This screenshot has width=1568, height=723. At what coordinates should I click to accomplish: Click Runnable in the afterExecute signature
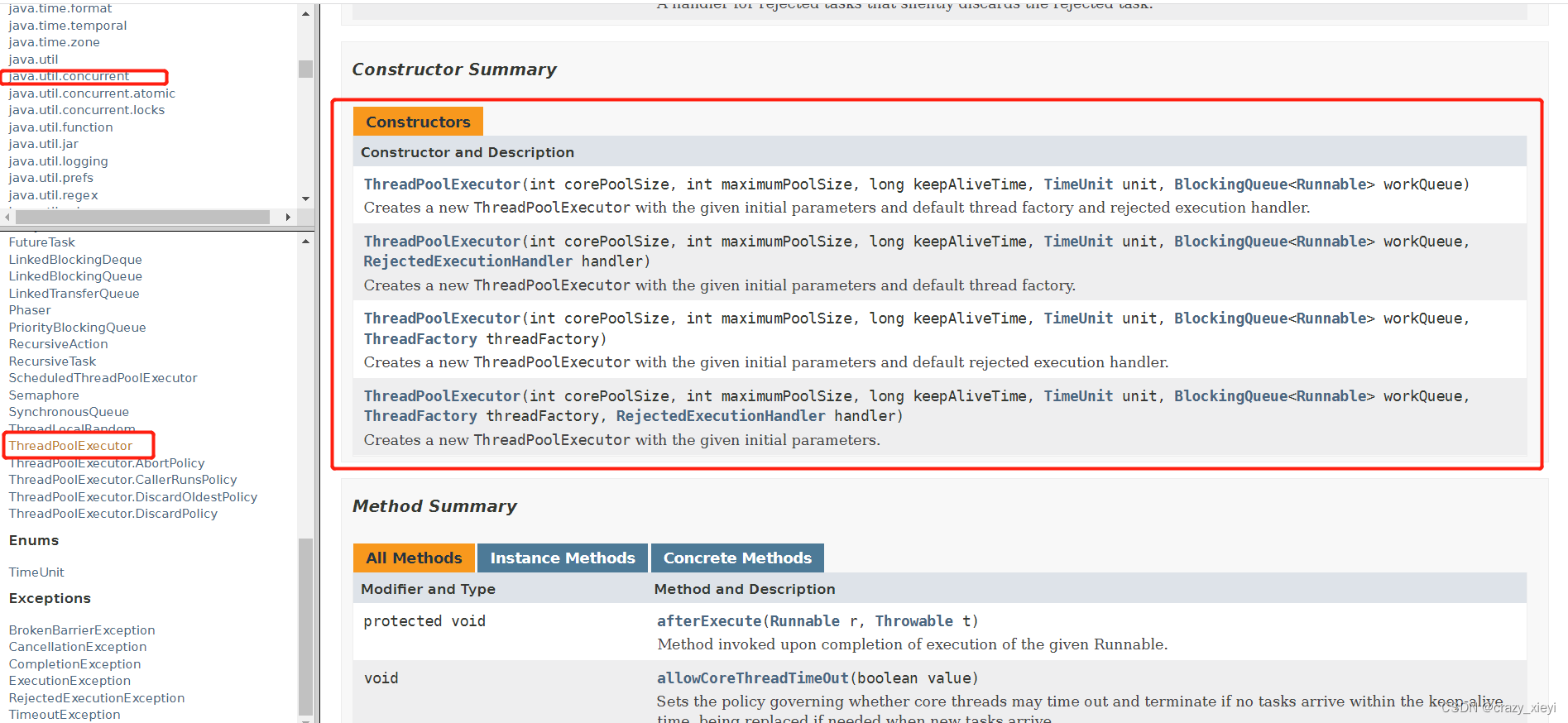coord(804,621)
